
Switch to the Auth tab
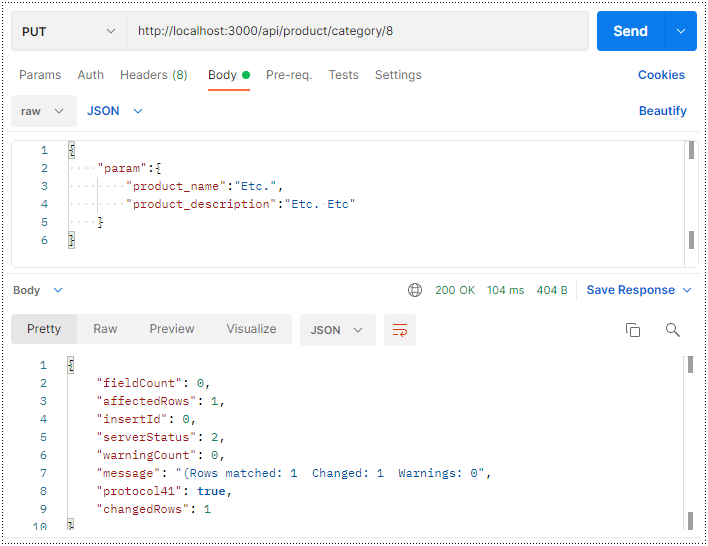pos(91,75)
